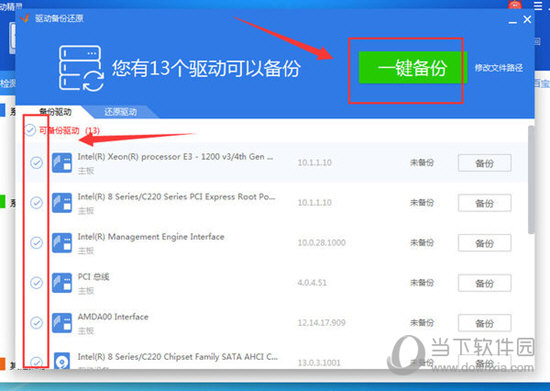Toggle the 可备份驱动 (13) select-all checkbox
550x391 pixels.
30,130
